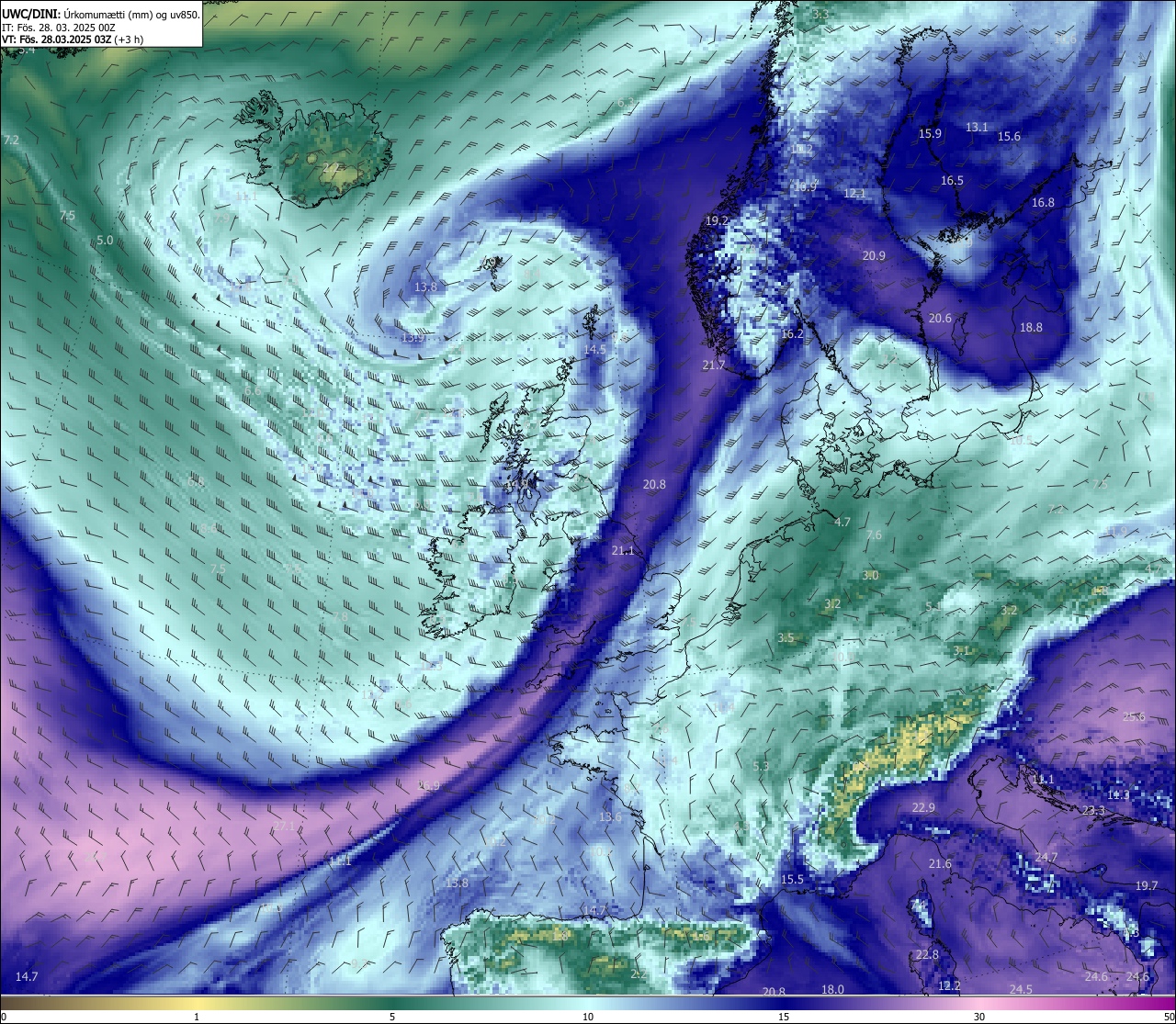Click the 25.6 value on the map
Viewport: 1176px width, 1024px height.
click(x=1135, y=716)
